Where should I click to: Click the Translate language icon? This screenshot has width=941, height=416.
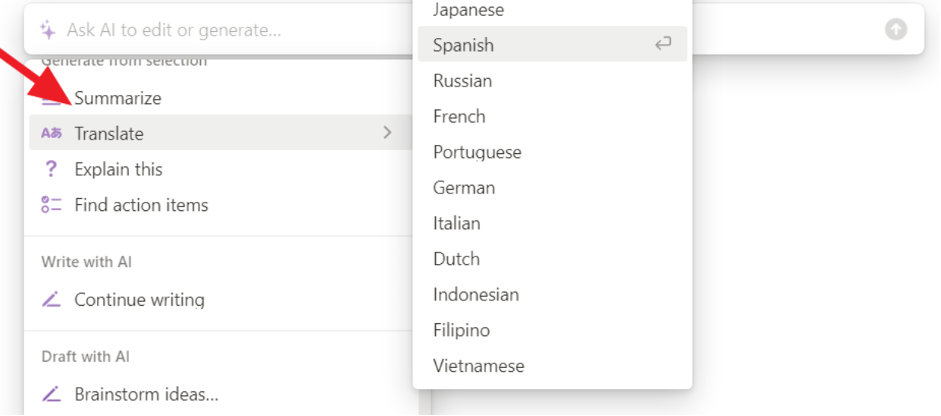point(51,133)
